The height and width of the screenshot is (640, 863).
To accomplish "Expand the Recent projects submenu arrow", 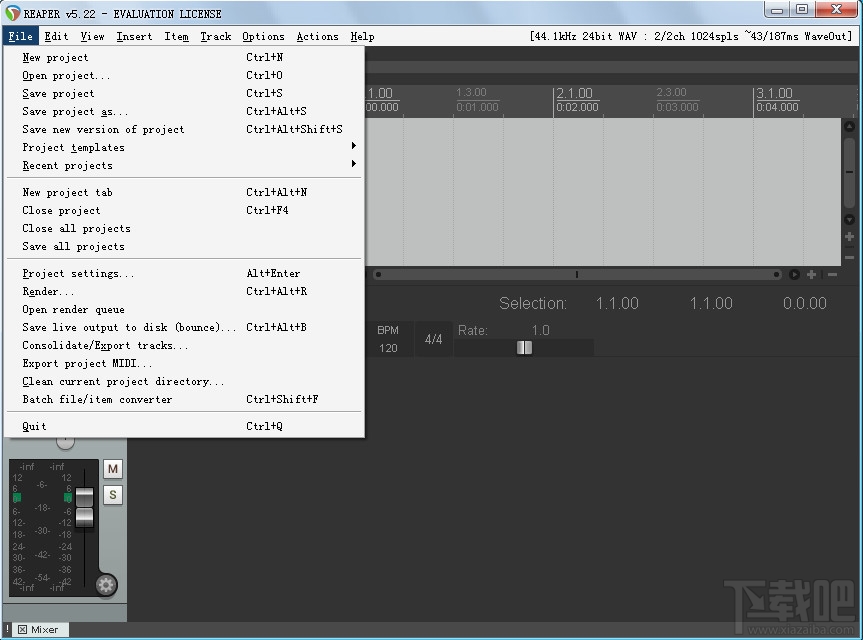I will tap(354, 164).
